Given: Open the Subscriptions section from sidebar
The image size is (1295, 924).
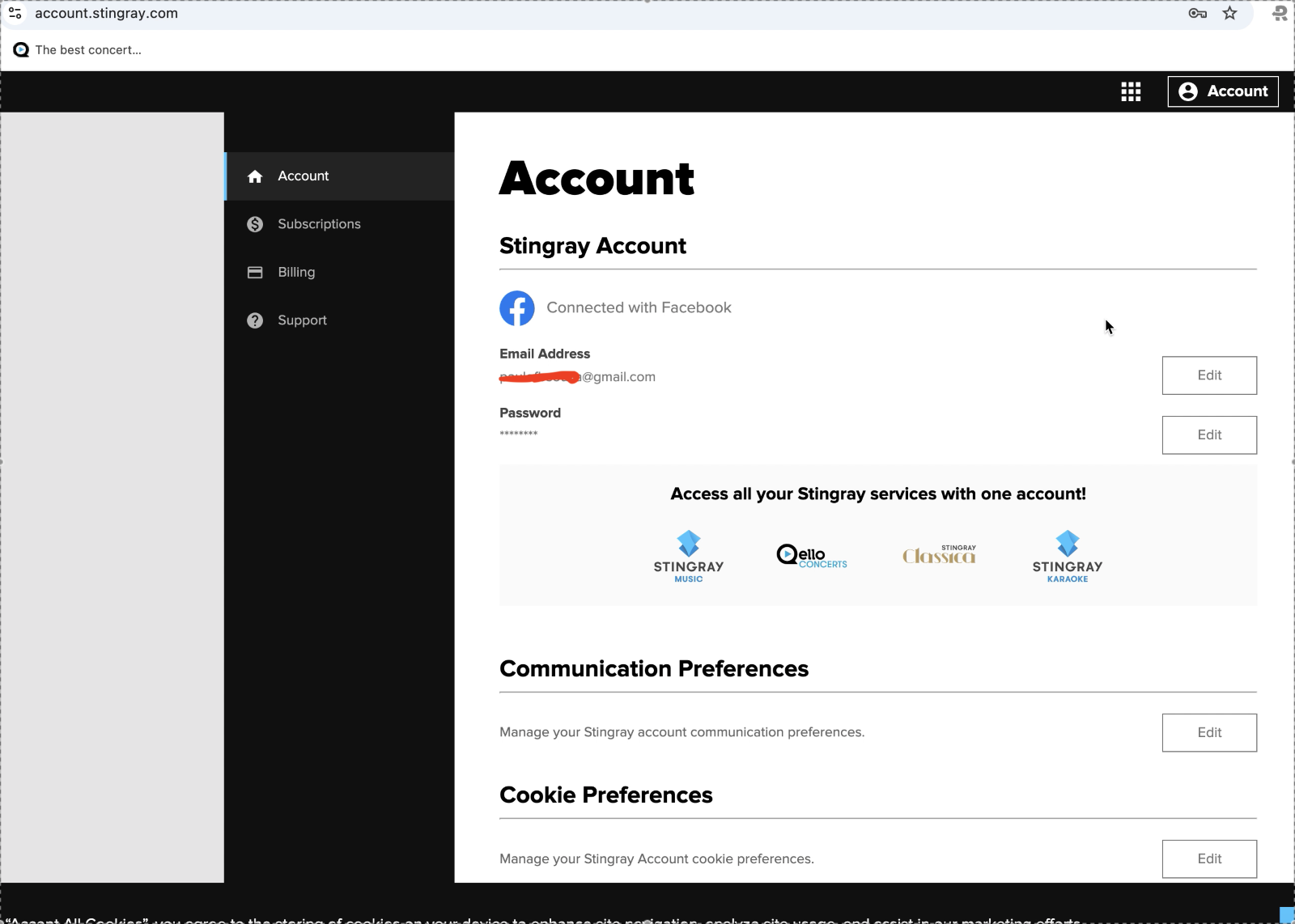Looking at the screenshot, I should tap(320, 224).
